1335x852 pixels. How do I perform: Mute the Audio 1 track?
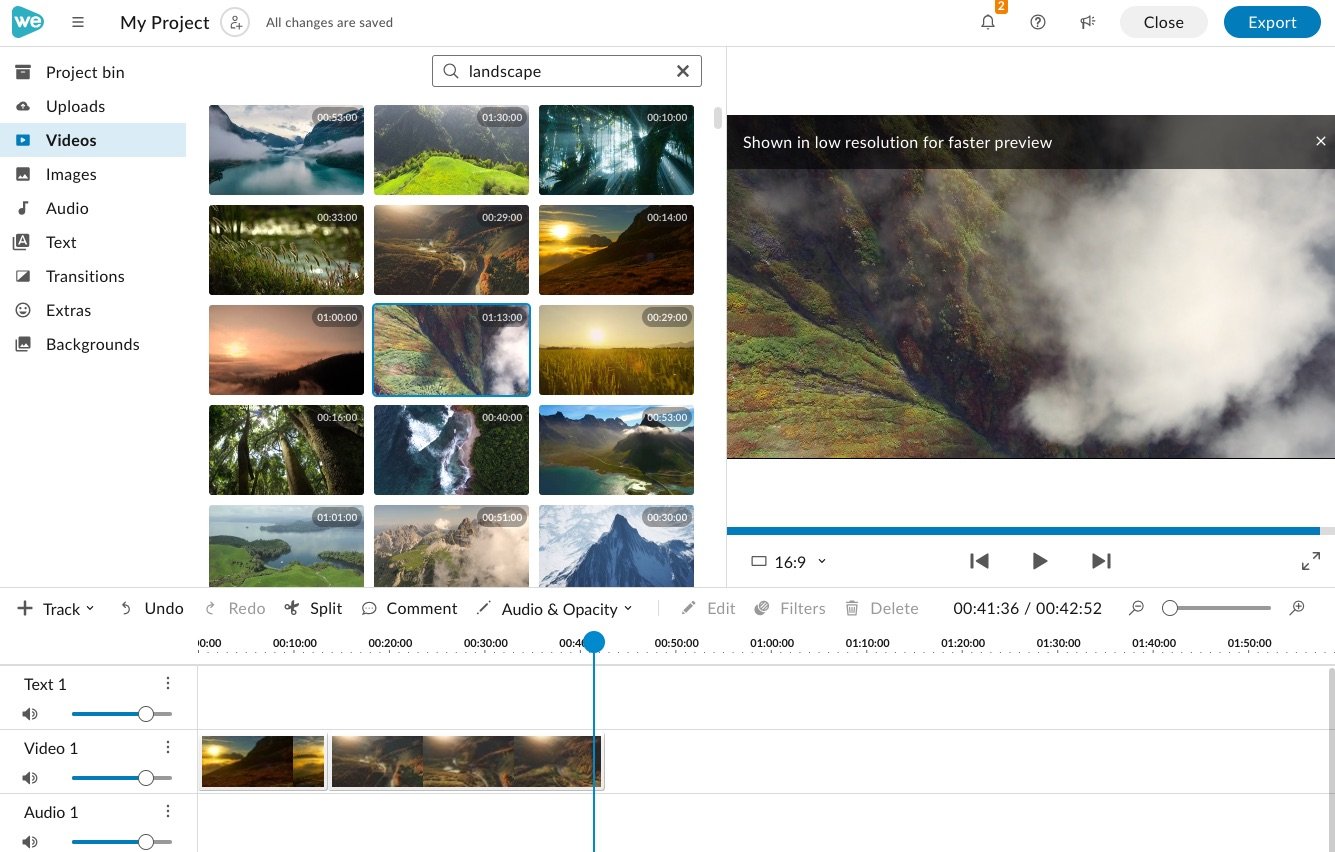30,842
